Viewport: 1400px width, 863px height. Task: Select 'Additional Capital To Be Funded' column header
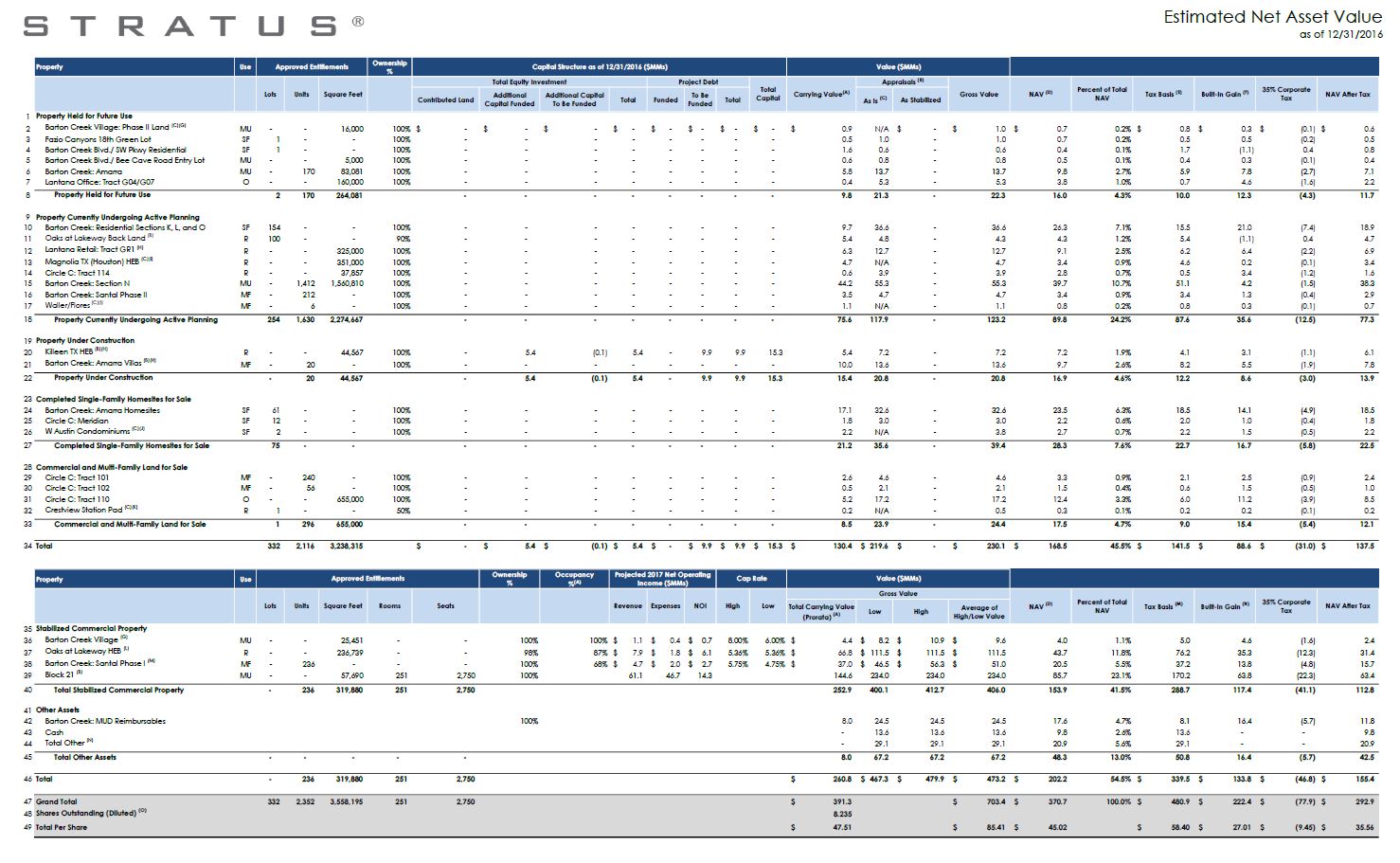point(575,99)
